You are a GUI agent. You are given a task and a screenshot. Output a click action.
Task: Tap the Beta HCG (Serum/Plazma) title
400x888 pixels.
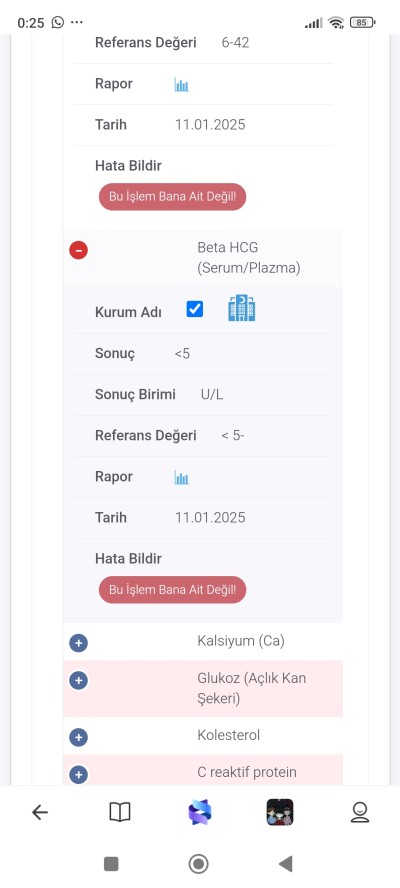coord(249,258)
